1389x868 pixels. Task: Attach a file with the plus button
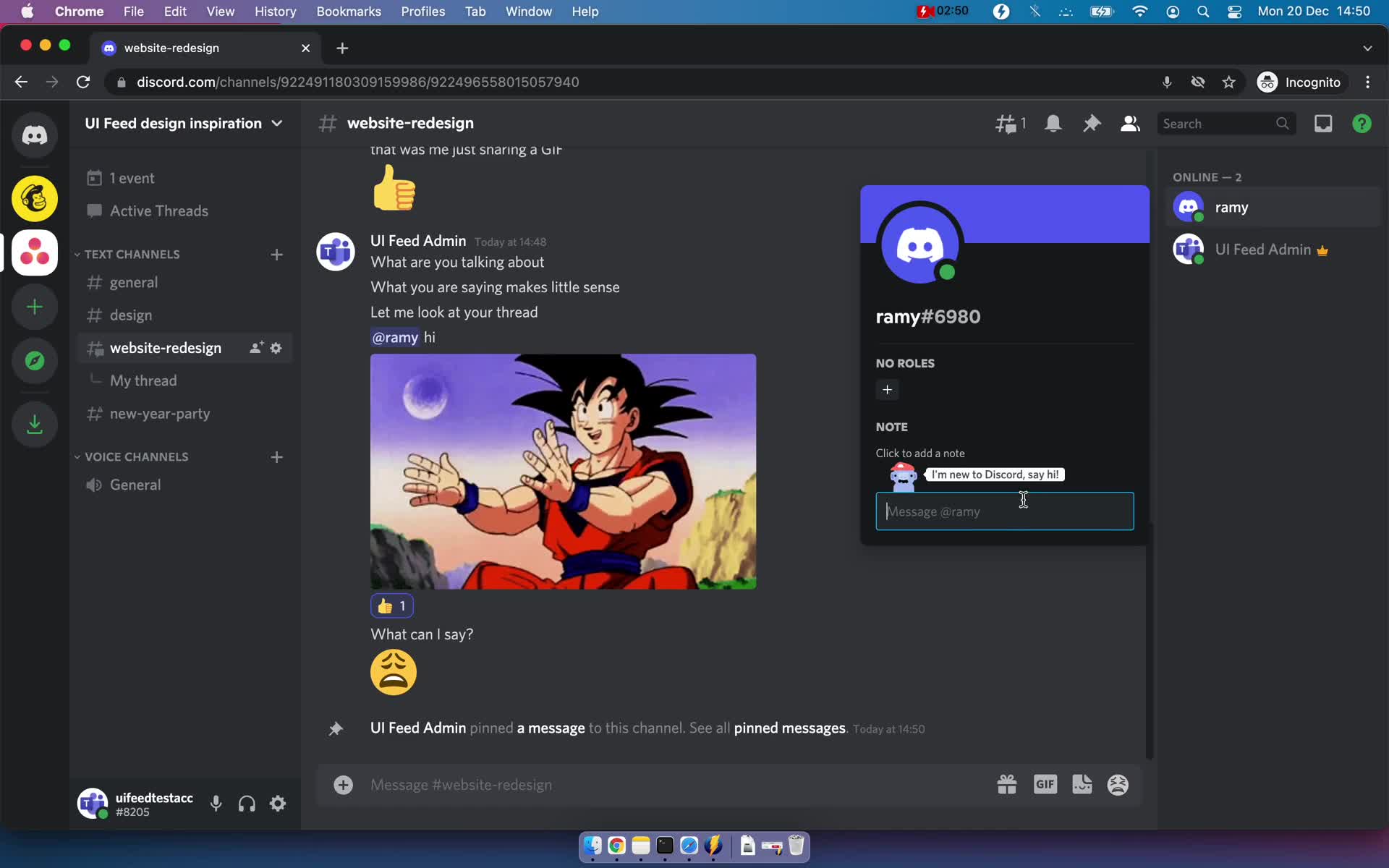pos(343,785)
